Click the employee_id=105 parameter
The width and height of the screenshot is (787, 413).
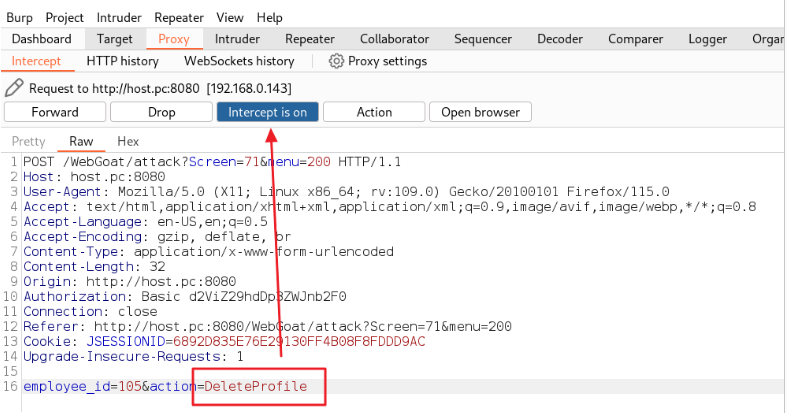tap(82, 386)
